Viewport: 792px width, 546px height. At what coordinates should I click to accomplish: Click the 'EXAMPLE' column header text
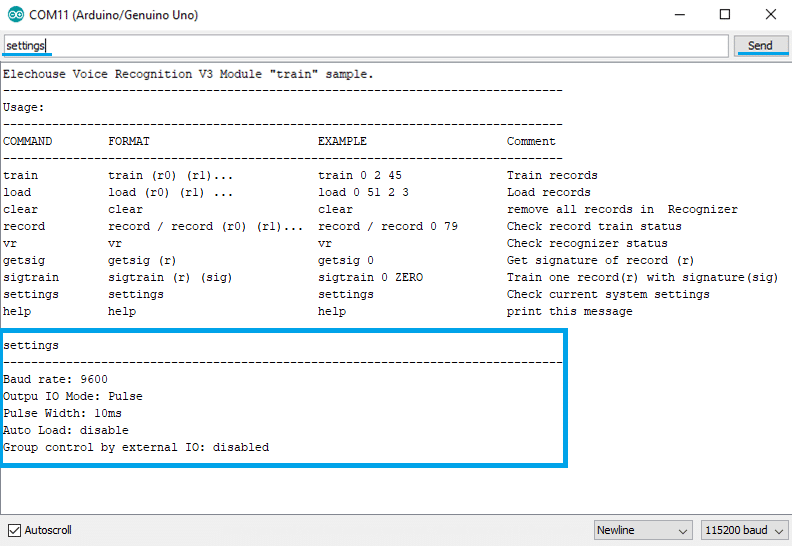click(x=342, y=141)
